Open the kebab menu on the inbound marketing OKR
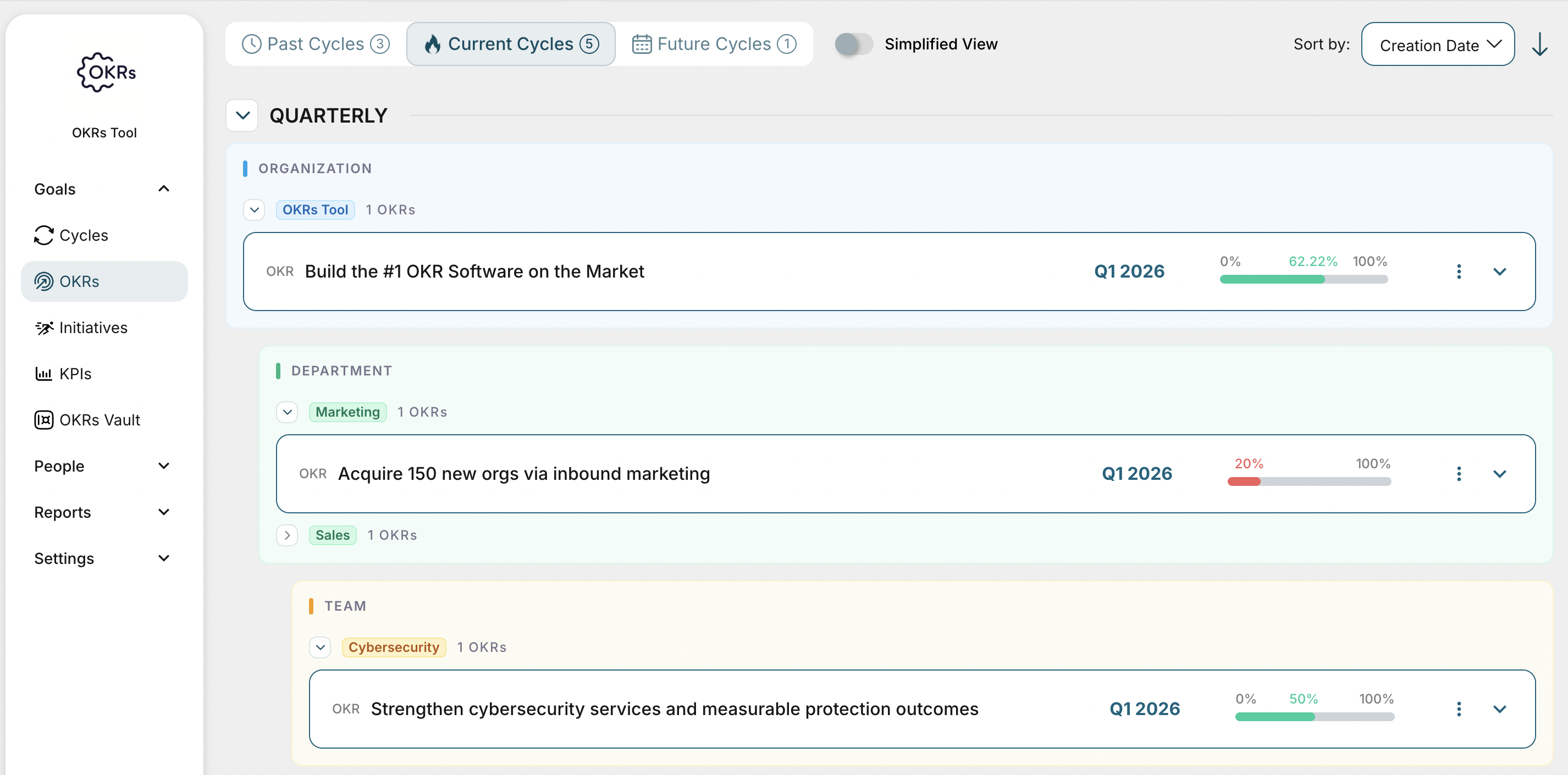 [x=1459, y=474]
